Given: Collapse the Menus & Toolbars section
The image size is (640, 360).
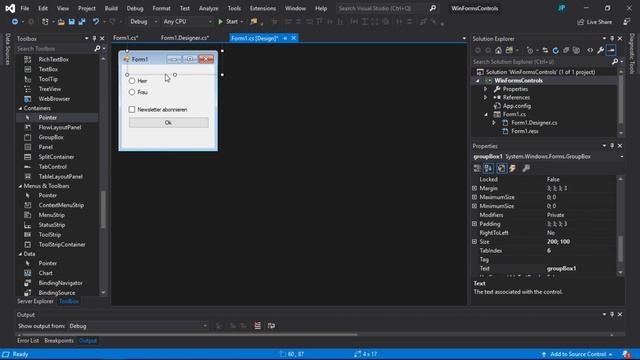Looking at the screenshot, I should click(x=20, y=186).
